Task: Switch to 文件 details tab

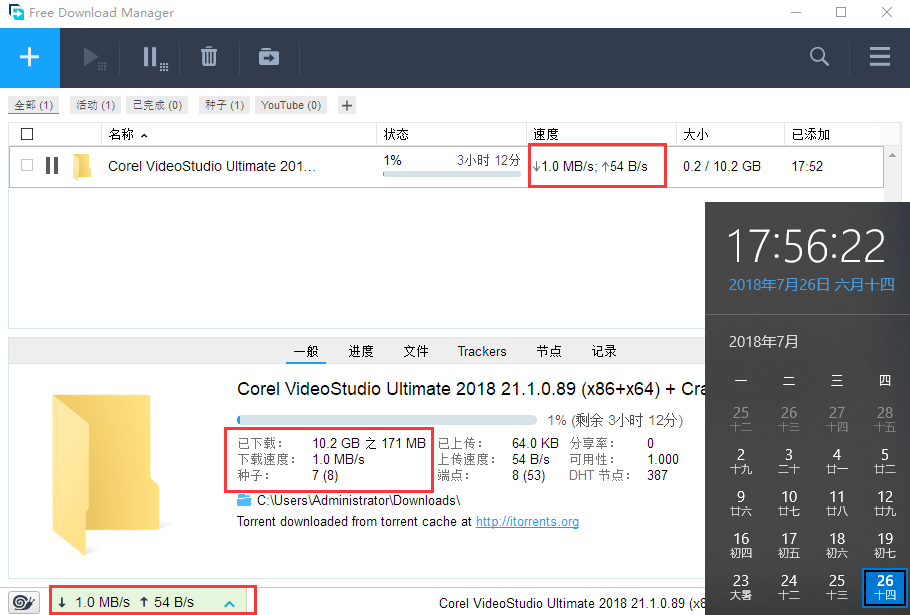Action: [x=416, y=351]
